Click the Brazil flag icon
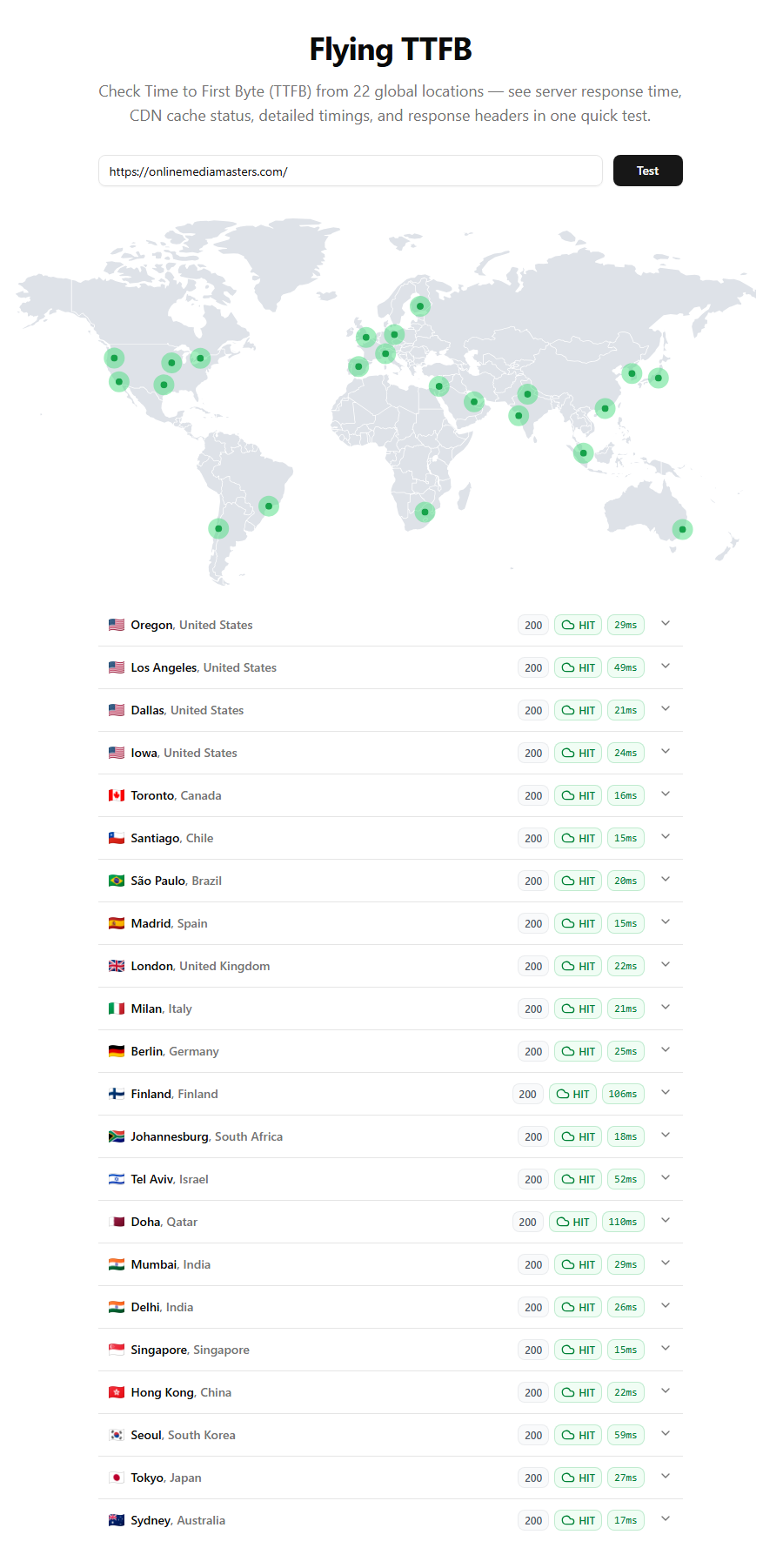Screen dimensions: 783x1568 [117, 881]
